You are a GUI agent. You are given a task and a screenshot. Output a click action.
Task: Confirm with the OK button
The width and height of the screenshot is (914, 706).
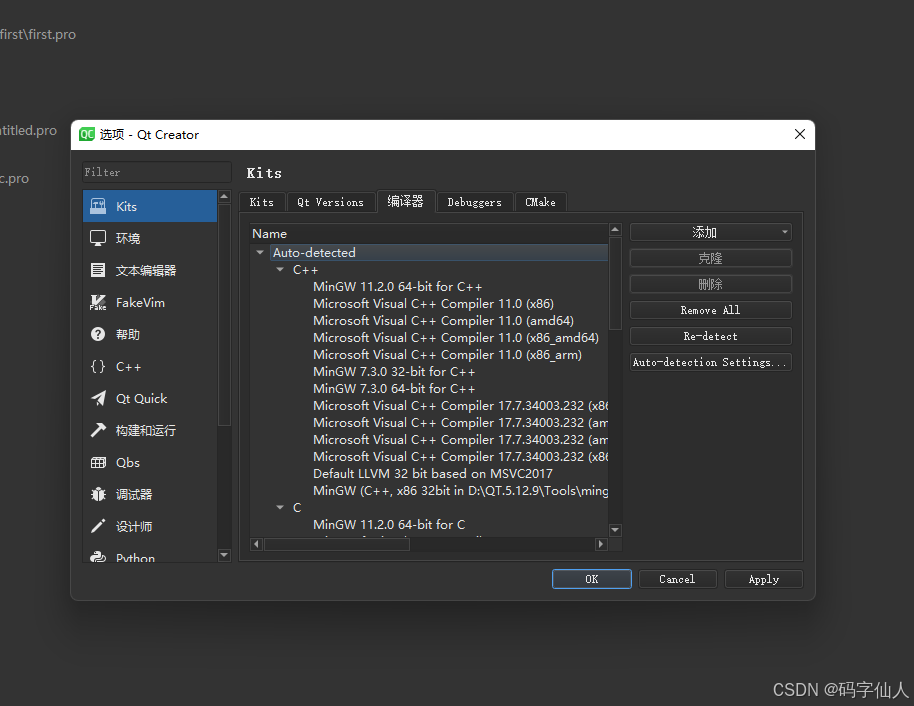click(592, 579)
